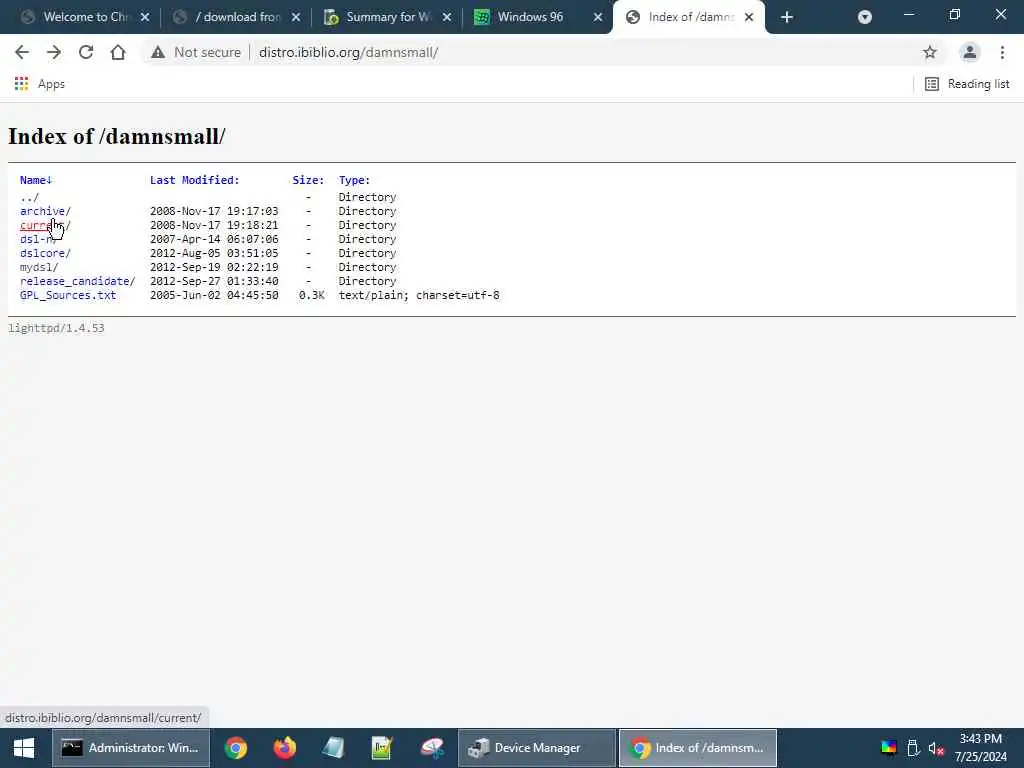Open the Windows Start menu

click(24, 748)
